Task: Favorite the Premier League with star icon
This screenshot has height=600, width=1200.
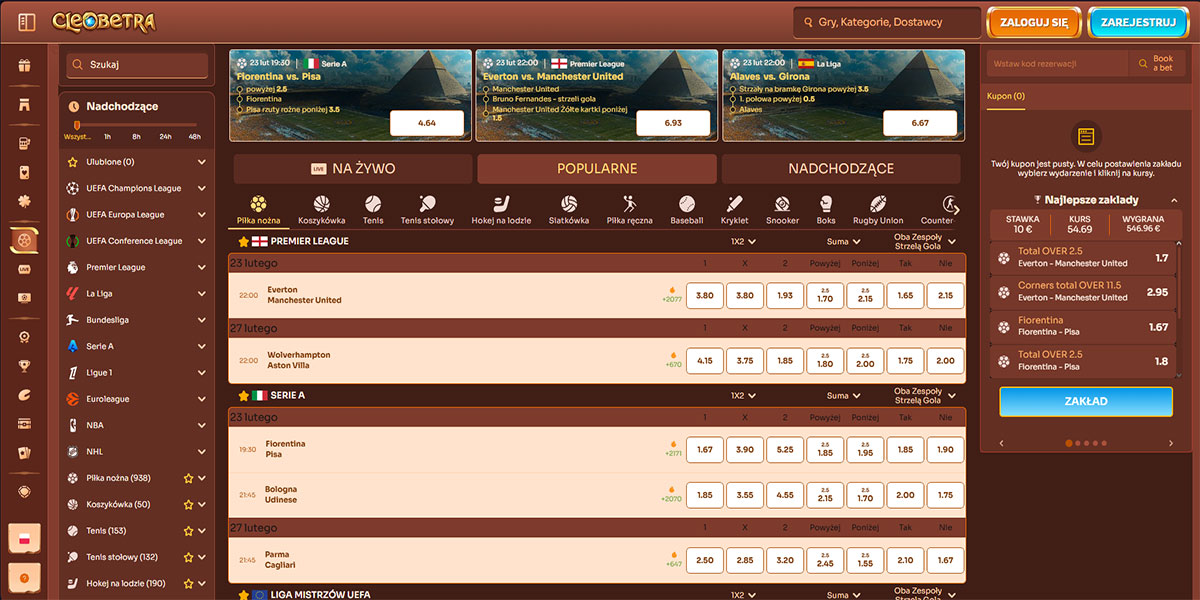Action: [x=243, y=241]
